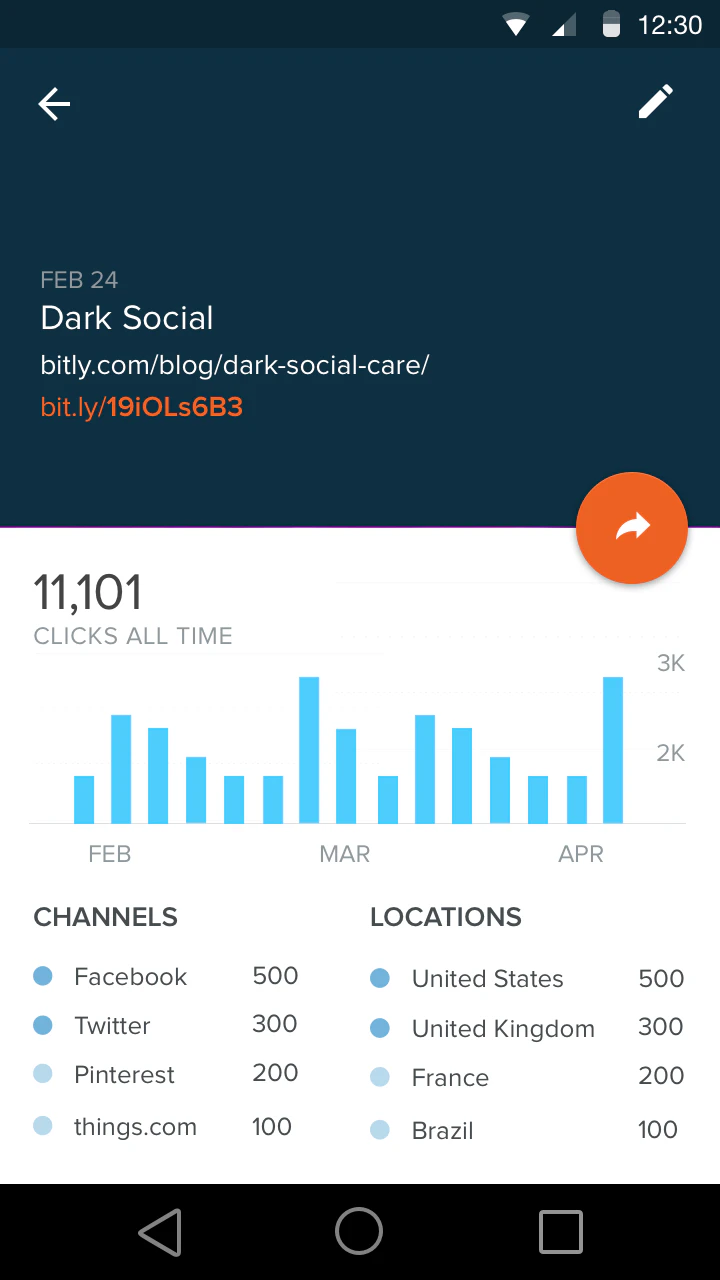Select the MAR month label
720x1280 pixels.
344,854
